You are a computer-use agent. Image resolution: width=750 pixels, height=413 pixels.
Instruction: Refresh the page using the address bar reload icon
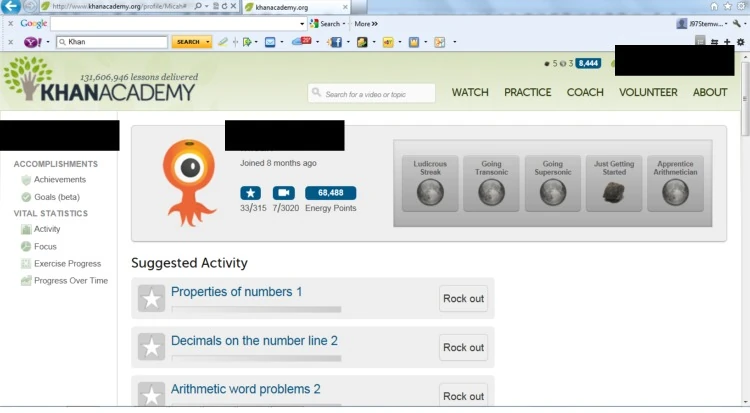(224, 6)
